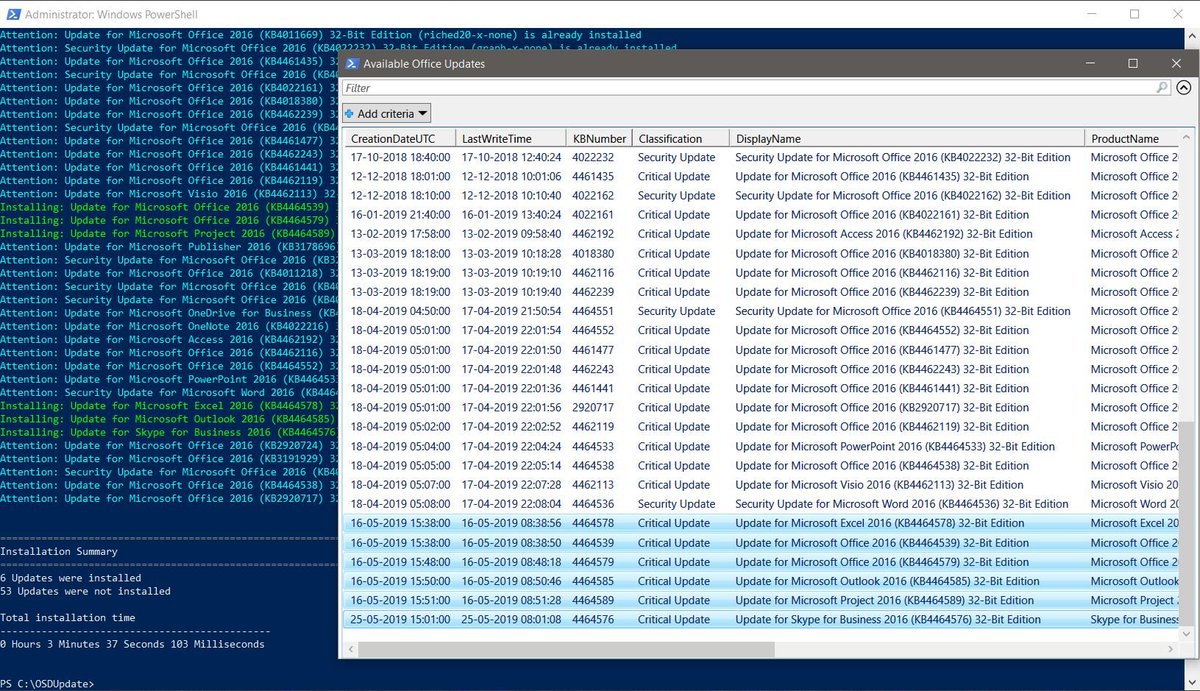Viewport: 1200px width, 691px height.
Task: Click '6 Updates were installed' line in PowerShell
Action: [x=70, y=578]
